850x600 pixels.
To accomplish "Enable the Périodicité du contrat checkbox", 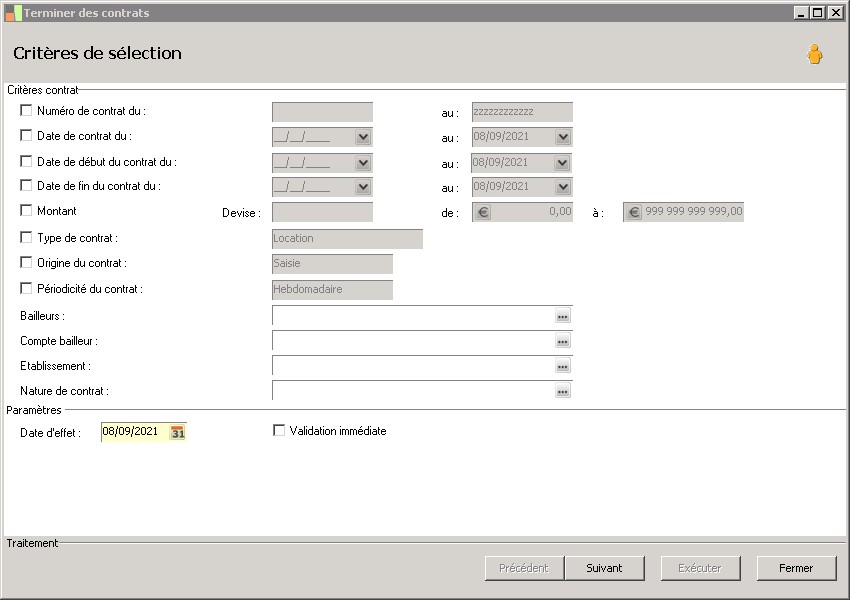I will [26, 289].
